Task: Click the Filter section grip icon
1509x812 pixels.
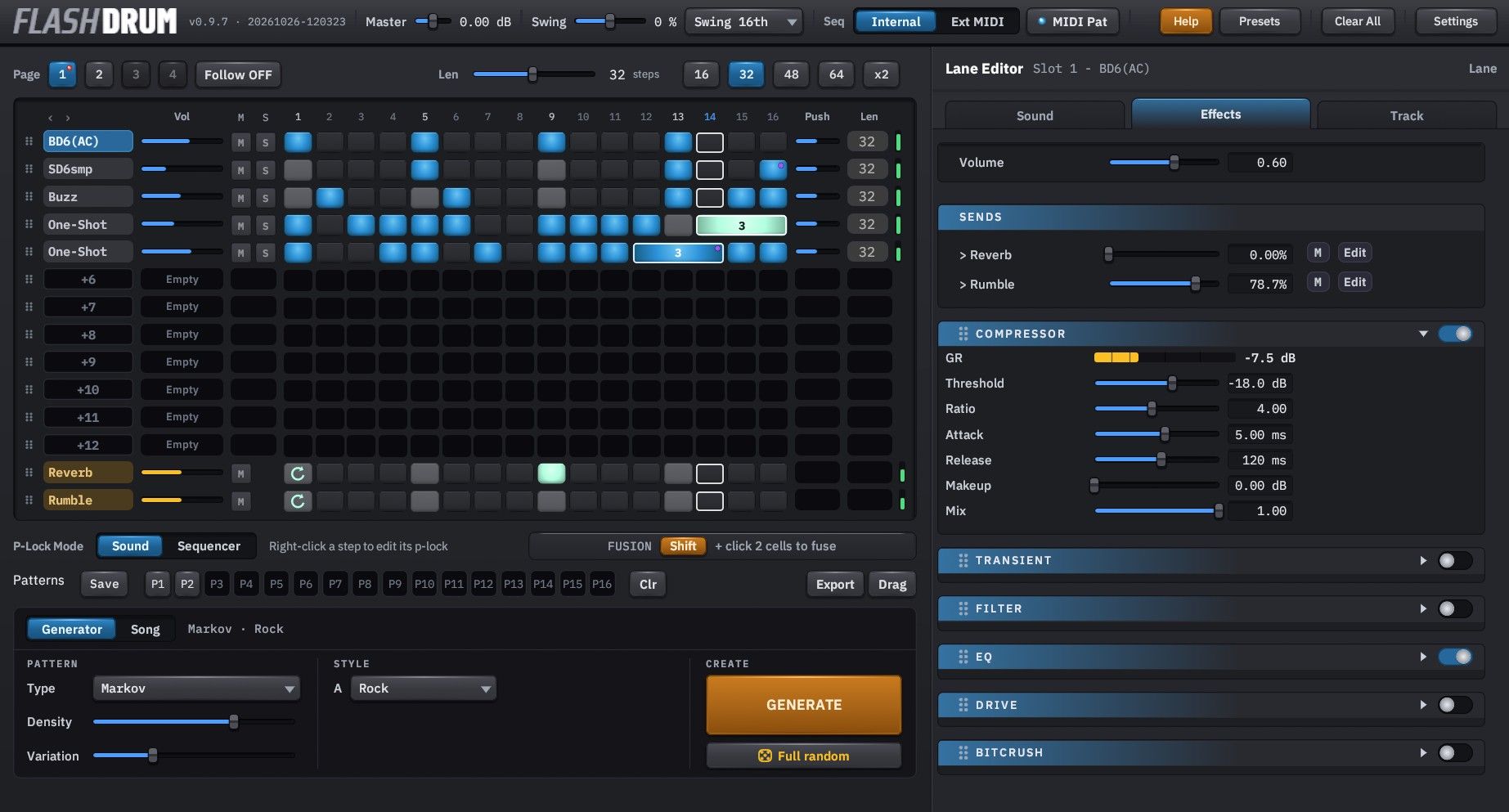Action: pyautogui.click(x=963, y=608)
